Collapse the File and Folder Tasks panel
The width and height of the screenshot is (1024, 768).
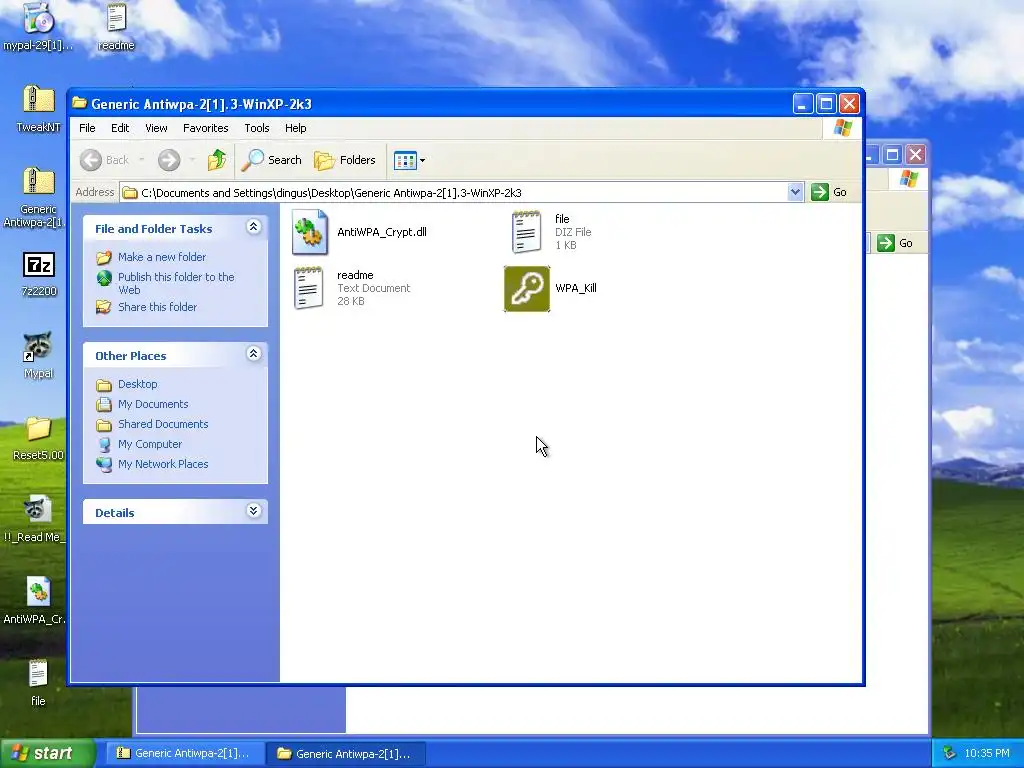tap(253, 227)
